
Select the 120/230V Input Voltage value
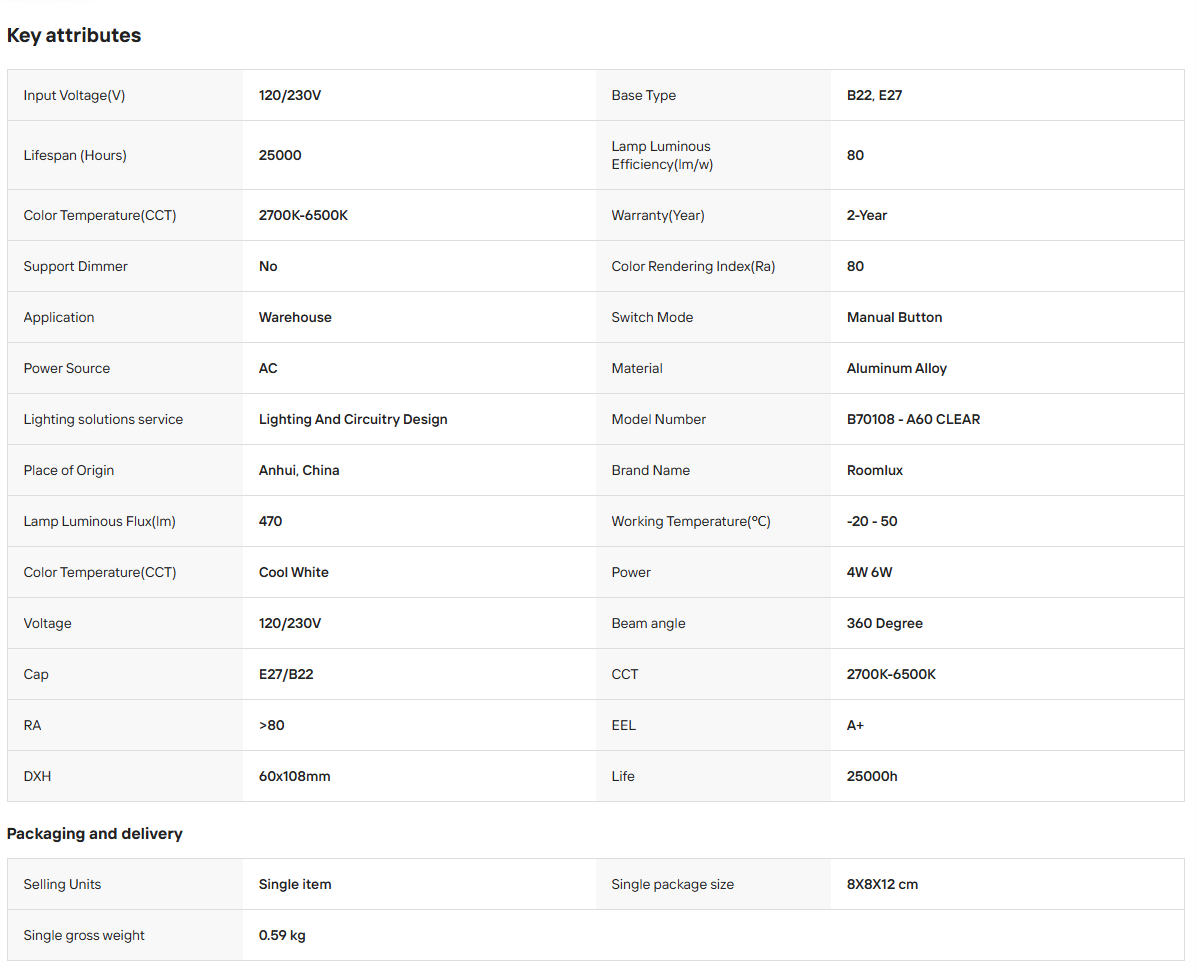pos(290,95)
